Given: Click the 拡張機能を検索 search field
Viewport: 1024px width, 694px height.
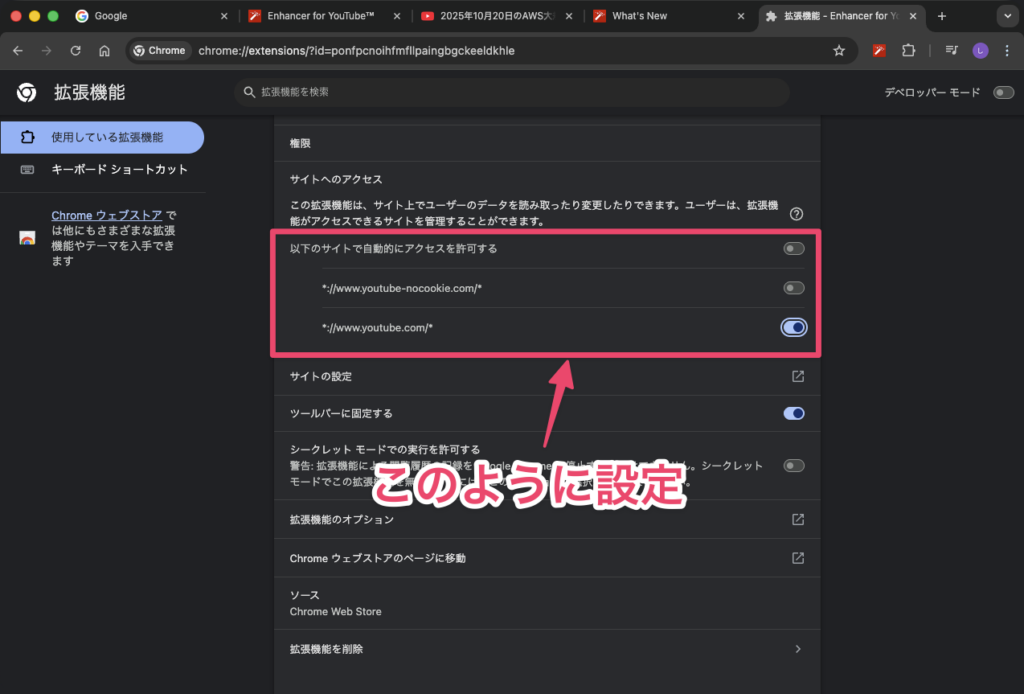Looking at the screenshot, I should (512, 92).
